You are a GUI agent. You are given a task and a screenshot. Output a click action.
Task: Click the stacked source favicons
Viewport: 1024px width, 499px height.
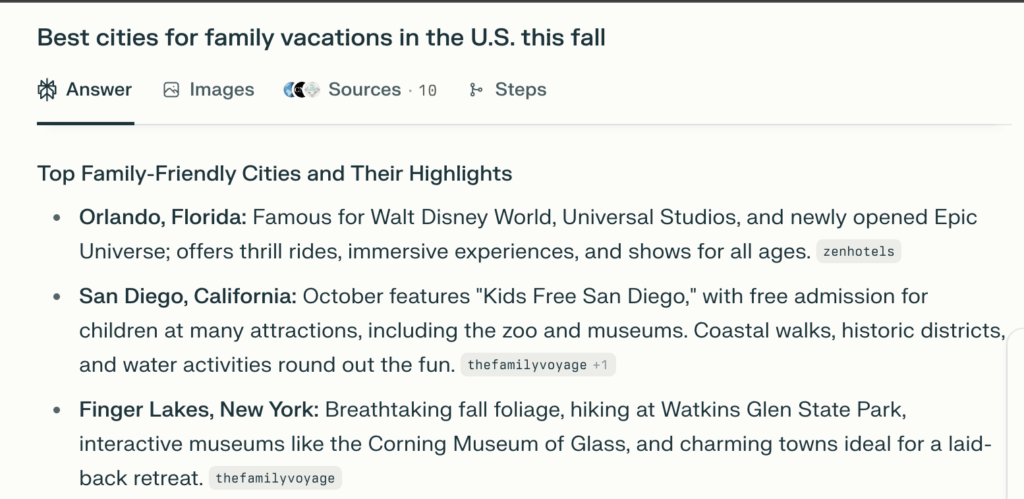[301, 90]
